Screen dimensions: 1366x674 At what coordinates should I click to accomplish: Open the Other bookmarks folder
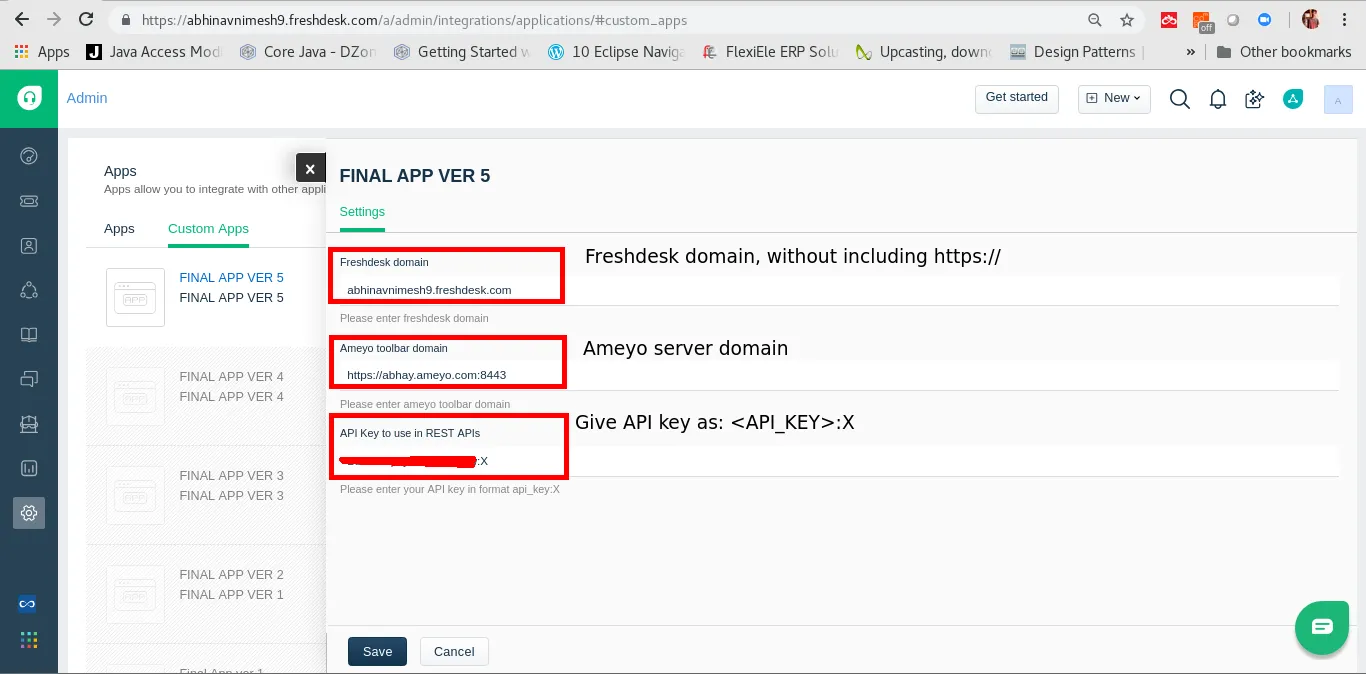point(1284,52)
